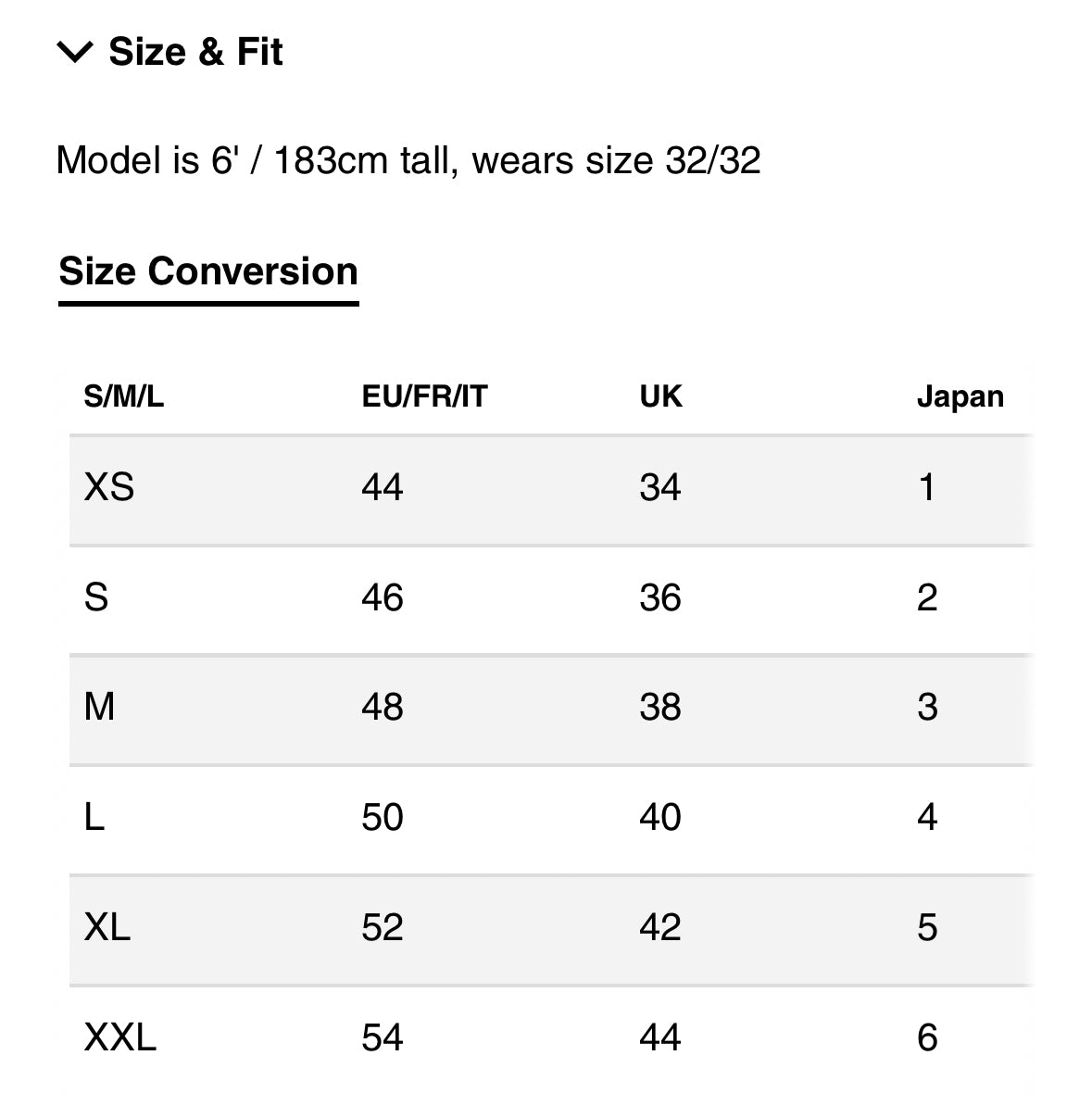The height and width of the screenshot is (1118, 1092).
Task: Collapse the Size & Fit section chevron
Action: [75, 52]
